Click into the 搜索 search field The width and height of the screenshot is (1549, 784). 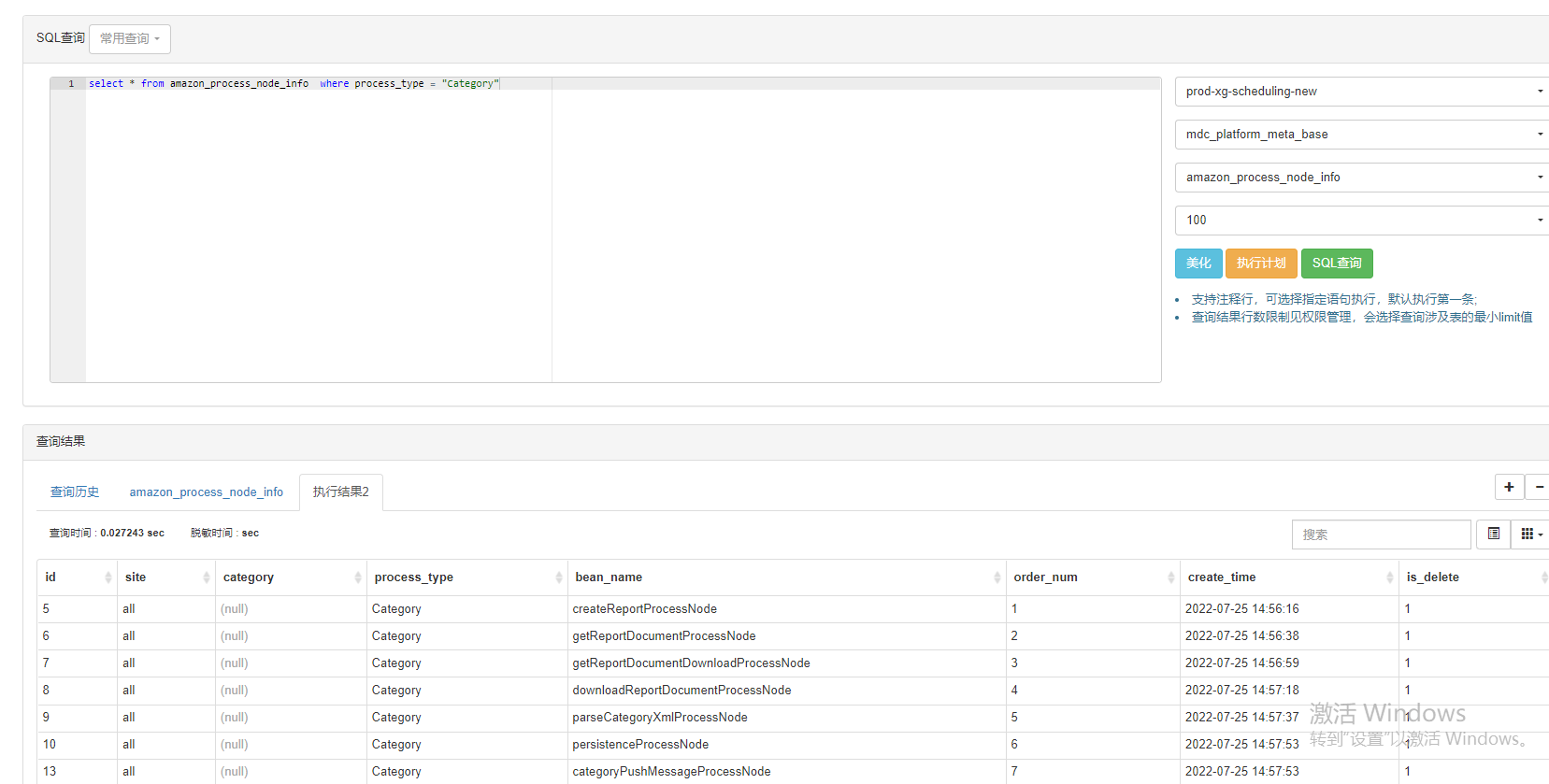(x=1380, y=535)
